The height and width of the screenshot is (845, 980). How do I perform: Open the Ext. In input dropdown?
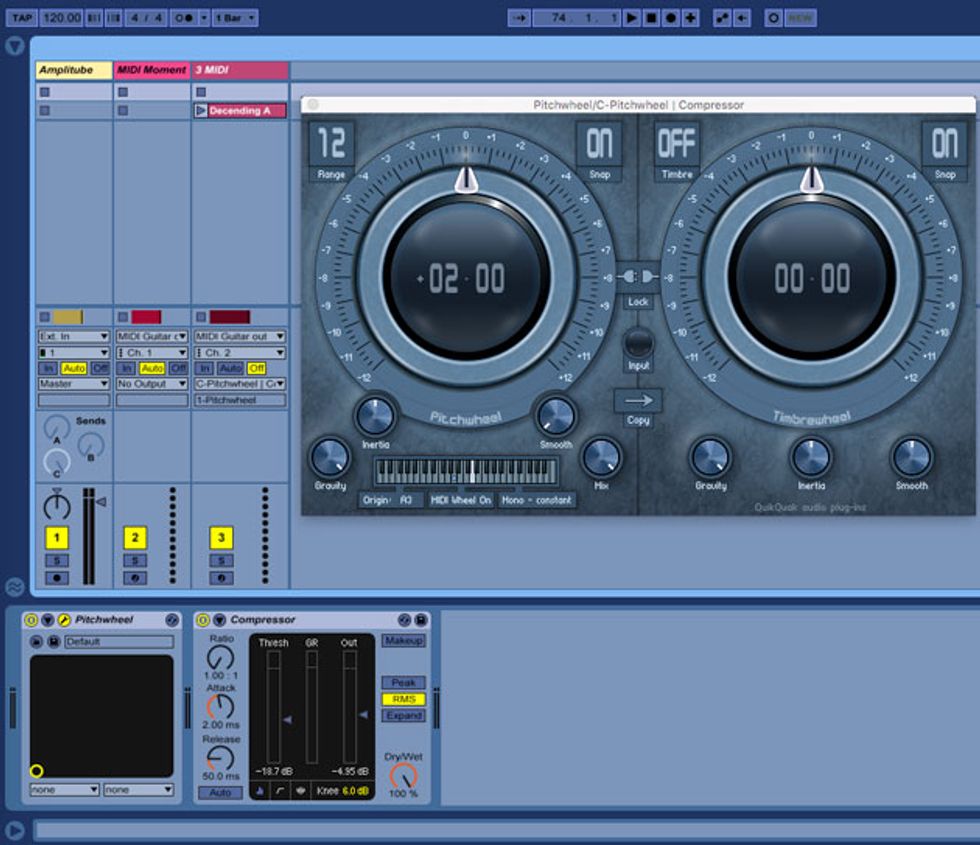74,337
